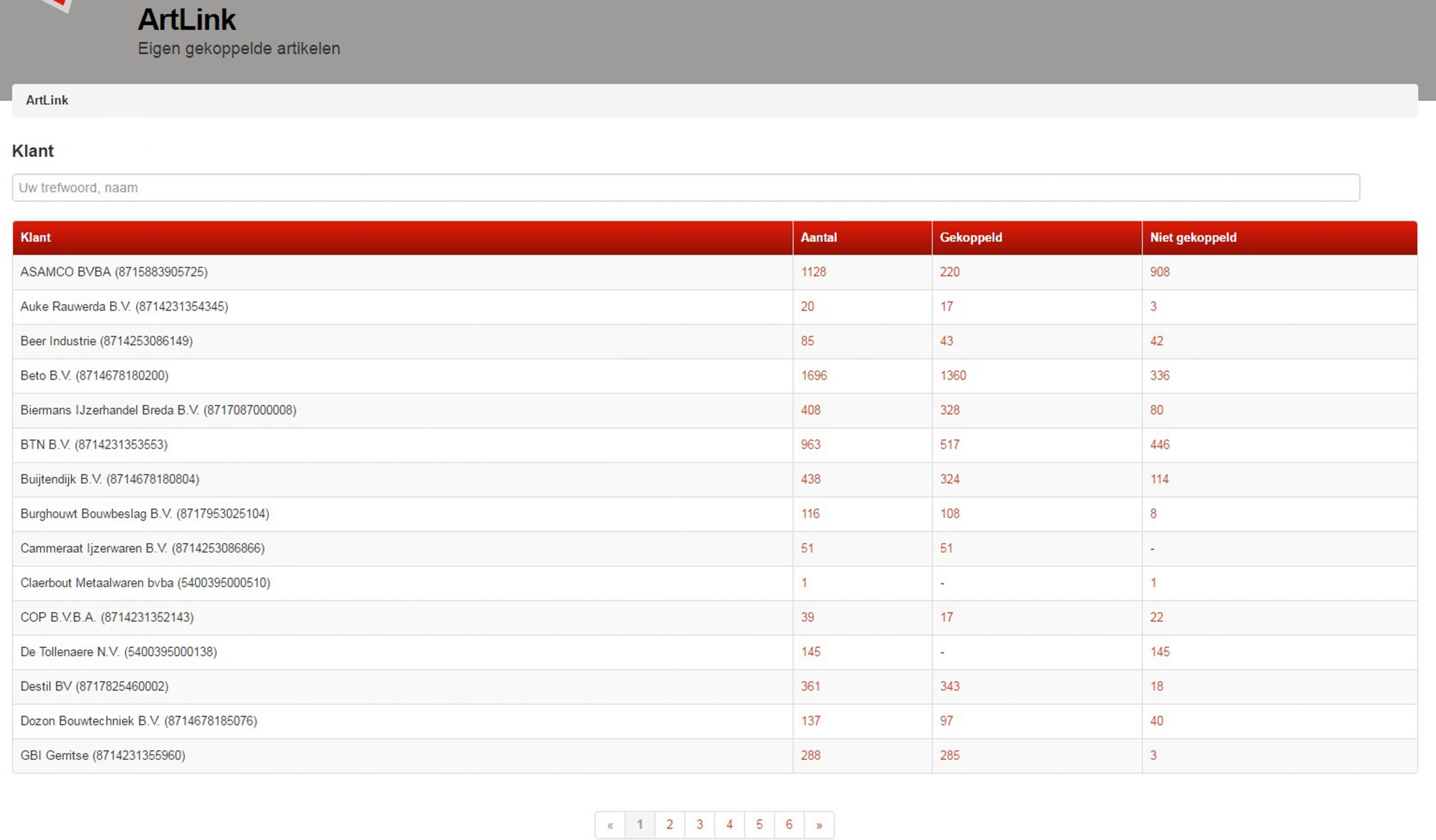Viewport: 1436px width, 840px height.
Task: Open Niet gekoppeld value 1 for Claerbout
Action: (x=1153, y=583)
